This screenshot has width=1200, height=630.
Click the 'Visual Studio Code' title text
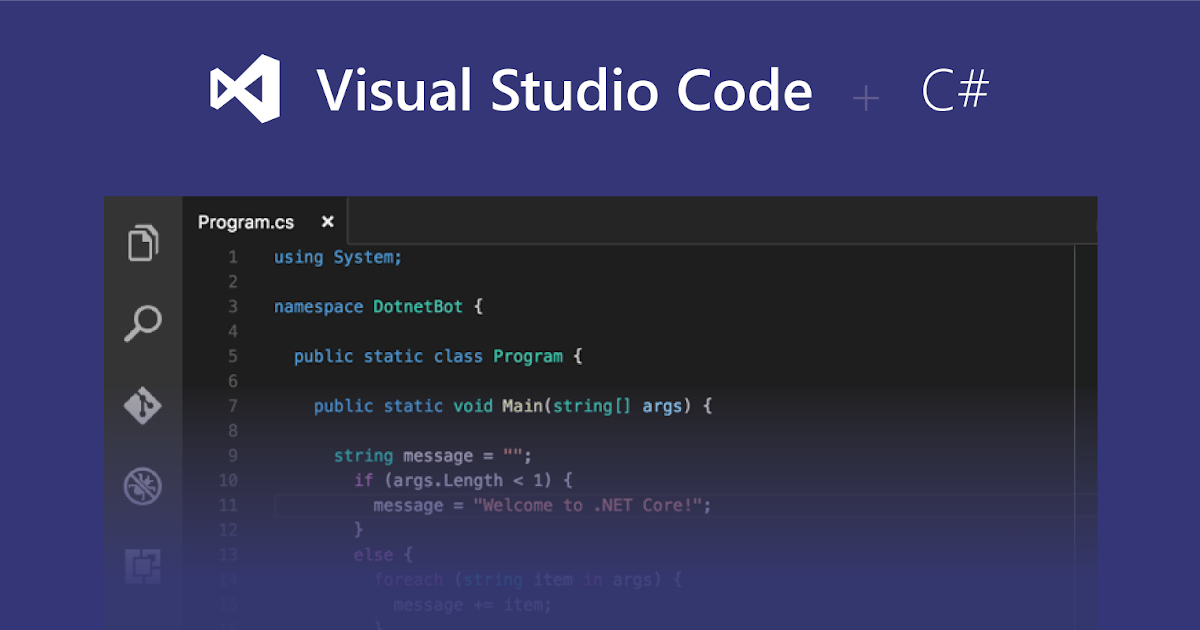pos(564,90)
